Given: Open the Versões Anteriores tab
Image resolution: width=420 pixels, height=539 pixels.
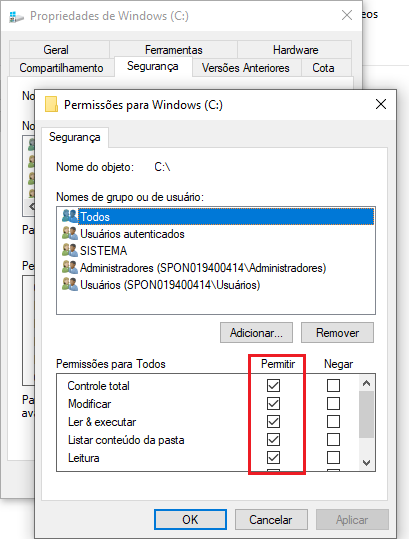Looking at the screenshot, I should [246, 68].
